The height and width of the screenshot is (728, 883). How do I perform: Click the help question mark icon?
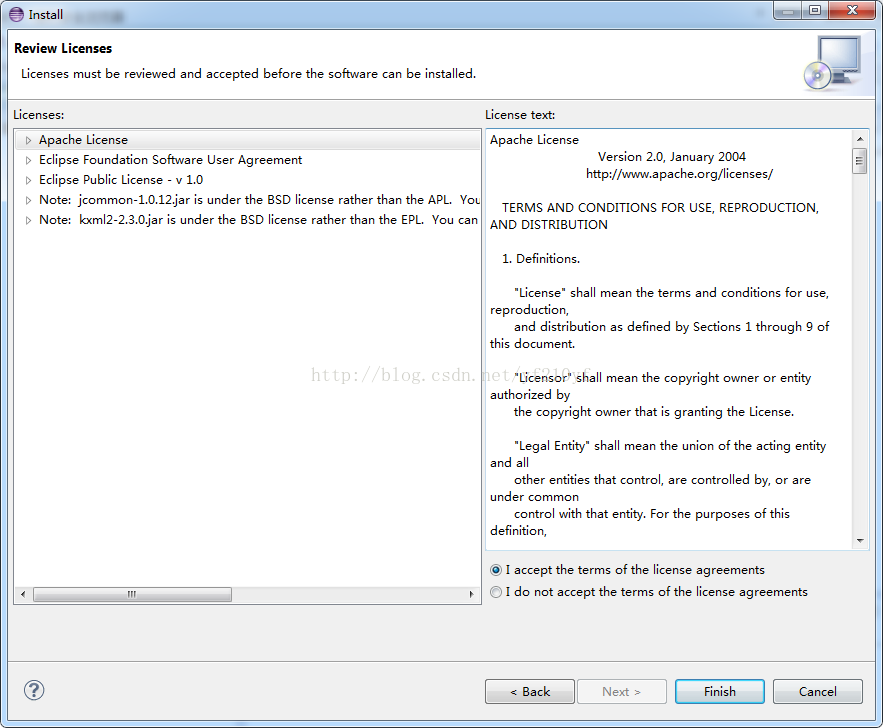[x=34, y=690]
